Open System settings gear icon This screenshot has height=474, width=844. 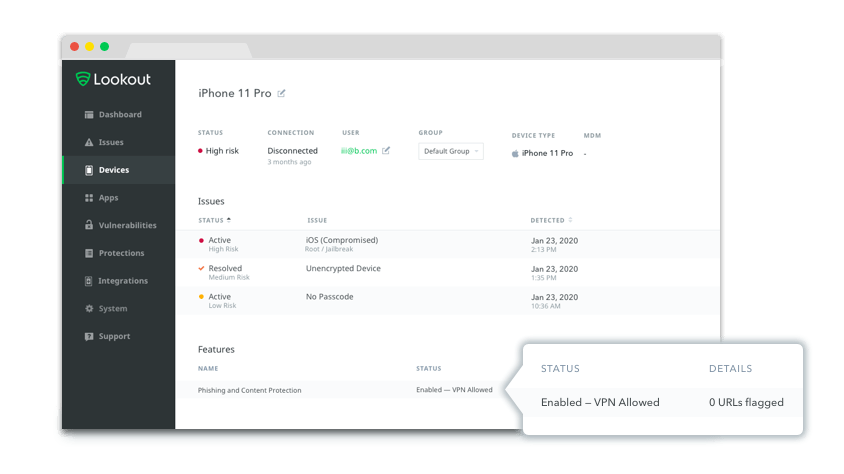pos(89,309)
